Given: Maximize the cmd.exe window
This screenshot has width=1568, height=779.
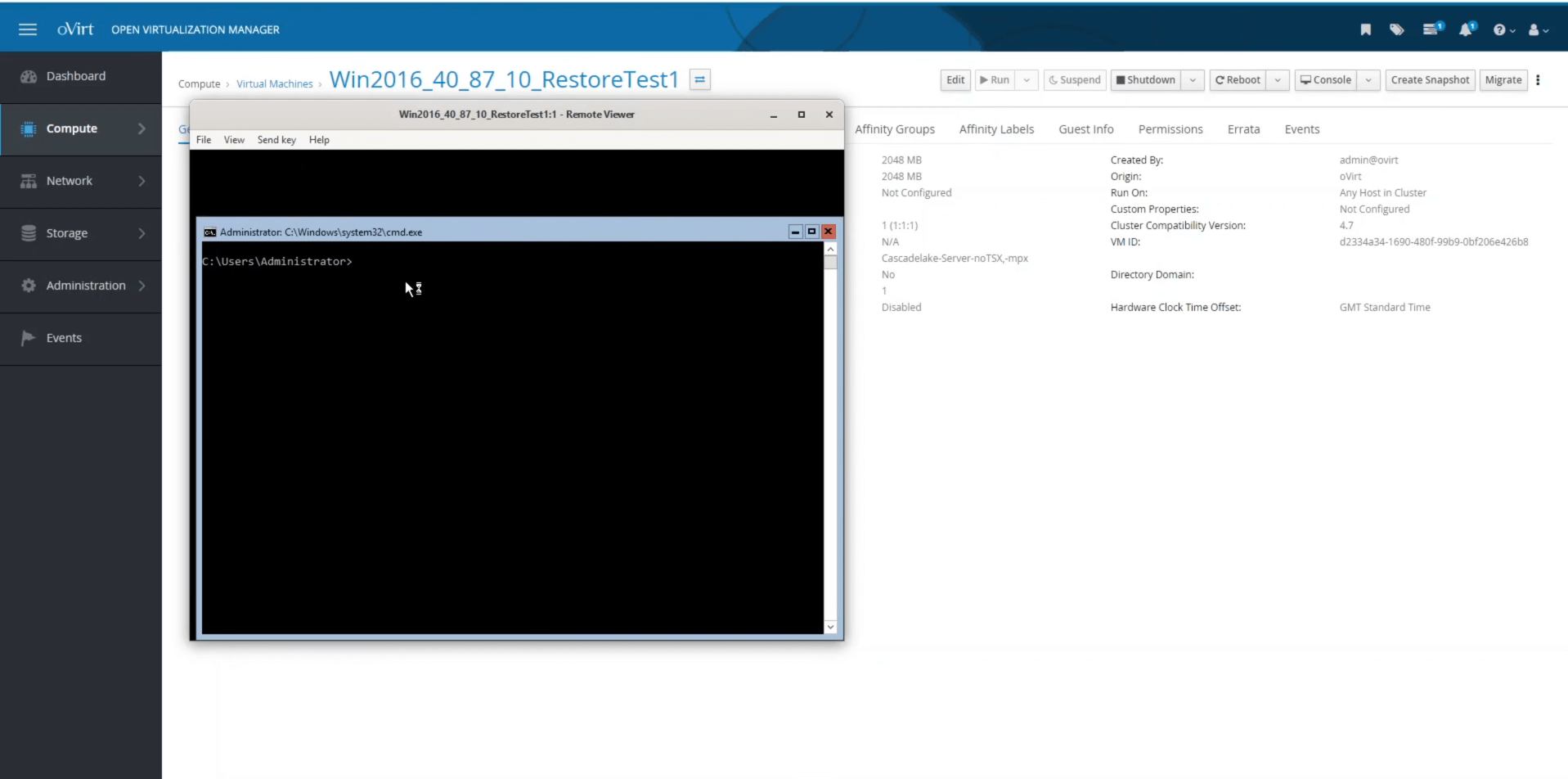Looking at the screenshot, I should 811,232.
